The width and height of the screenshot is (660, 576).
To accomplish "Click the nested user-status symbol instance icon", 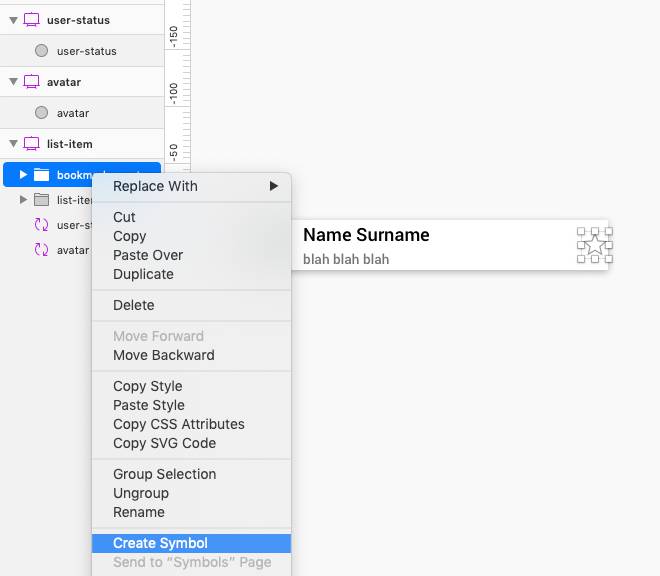I will point(41,225).
